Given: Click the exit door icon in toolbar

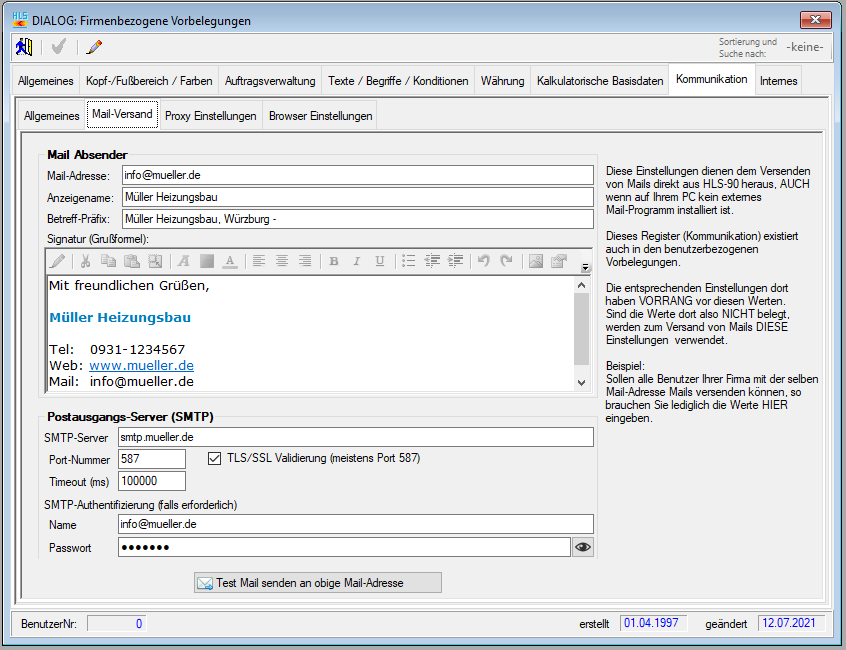Looking at the screenshot, I should [x=23, y=46].
